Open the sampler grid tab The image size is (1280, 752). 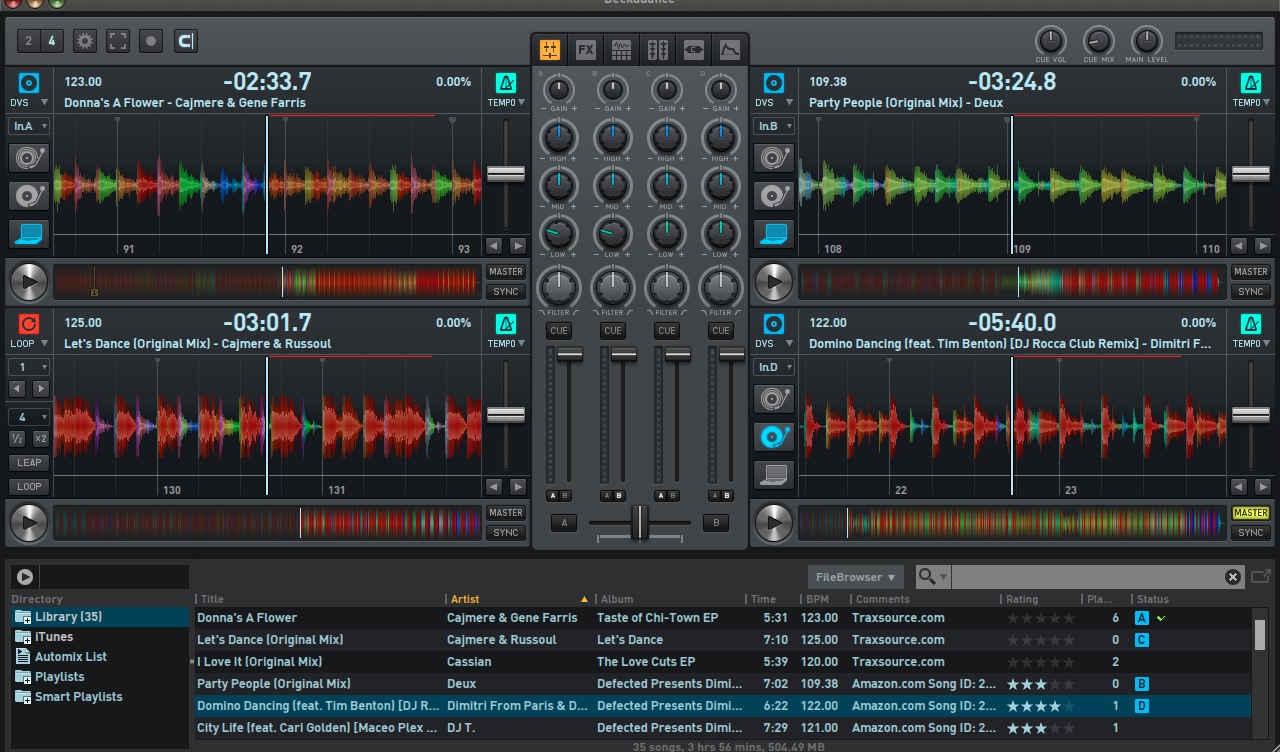coord(621,49)
